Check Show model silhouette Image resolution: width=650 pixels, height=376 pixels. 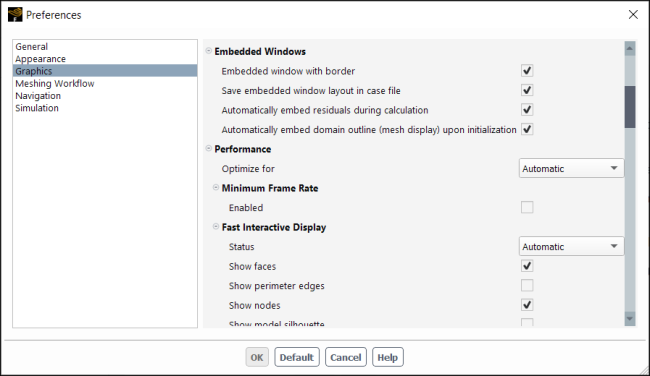click(527, 323)
